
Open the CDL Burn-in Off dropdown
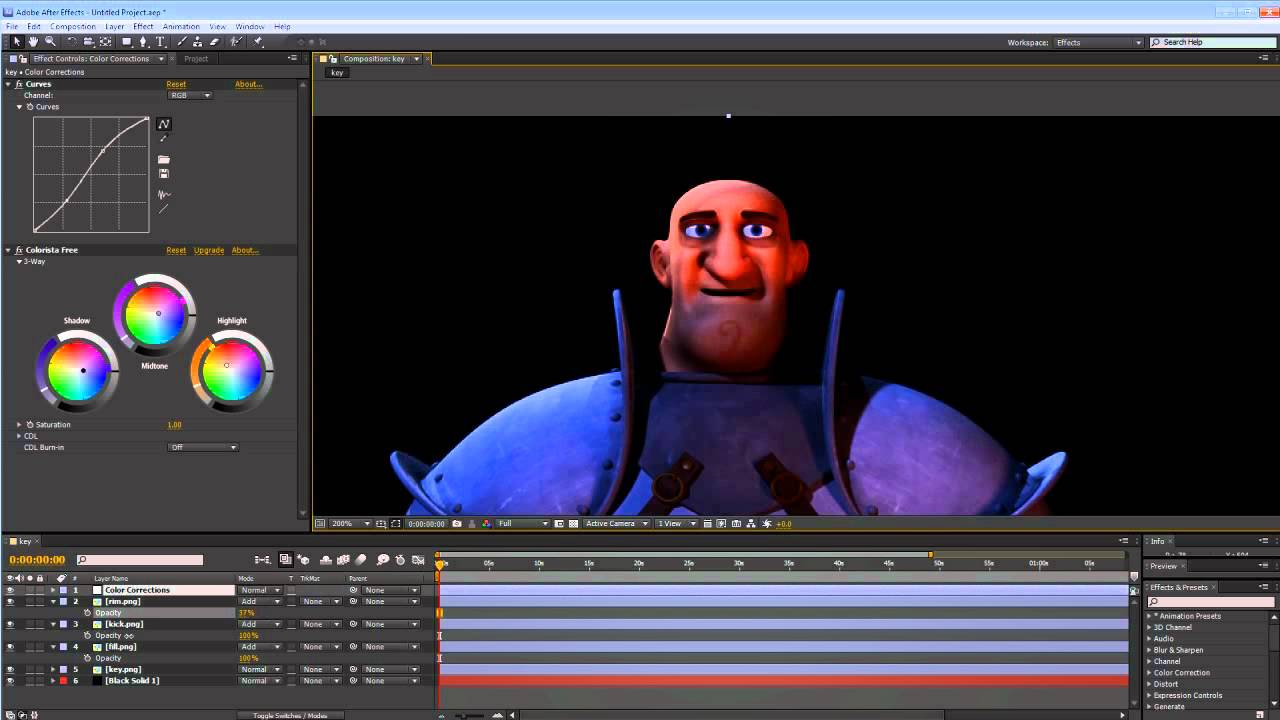[203, 447]
